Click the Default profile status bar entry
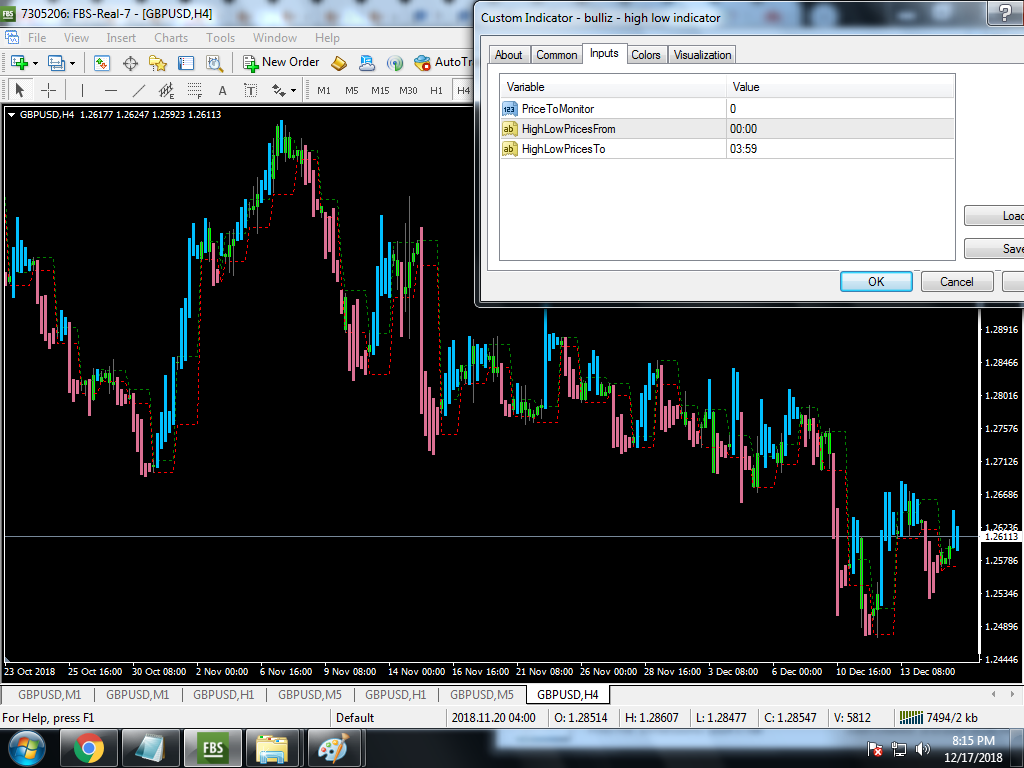The width and height of the screenshot is (1024, 768). pos(355,718)
